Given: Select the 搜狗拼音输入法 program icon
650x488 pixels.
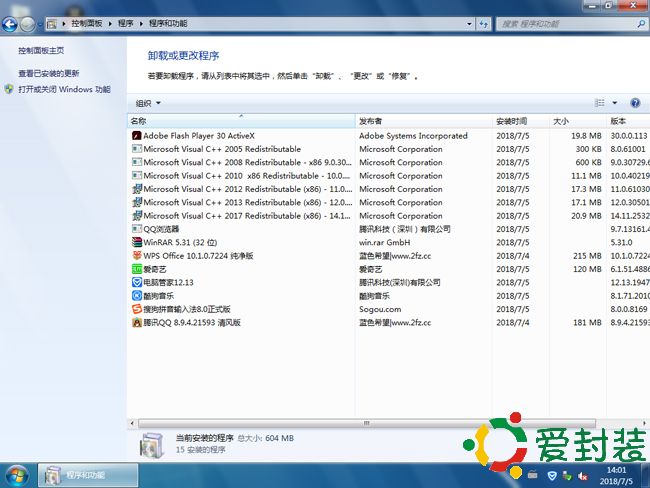Looking at the screenshot, I should [x=136, y=309].
